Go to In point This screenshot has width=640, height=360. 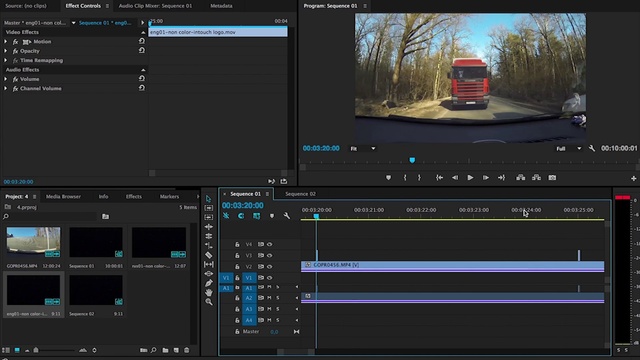click(x=439, y=178)
